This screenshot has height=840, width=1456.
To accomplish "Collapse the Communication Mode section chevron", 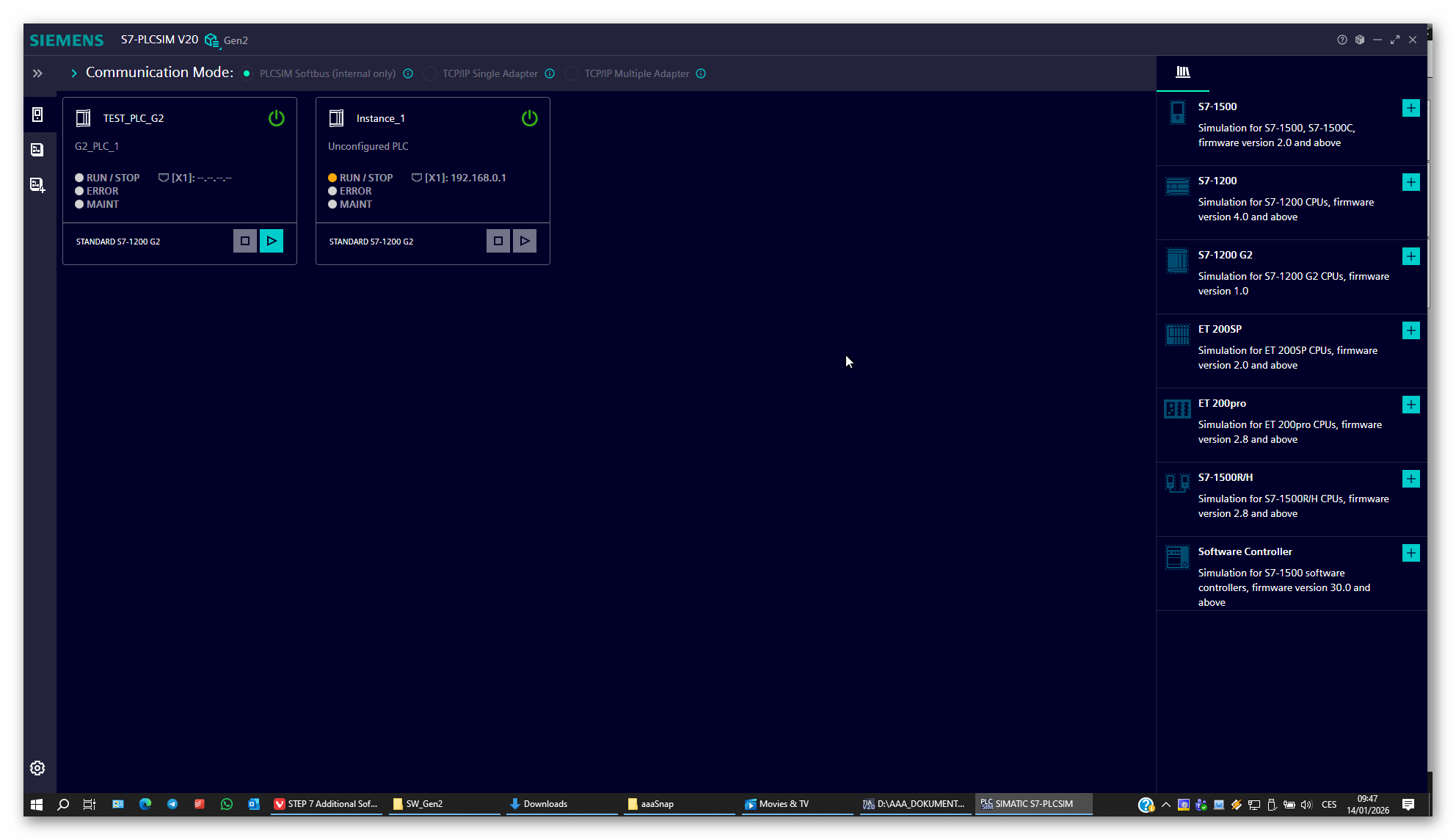I will (x=74, y=73).
